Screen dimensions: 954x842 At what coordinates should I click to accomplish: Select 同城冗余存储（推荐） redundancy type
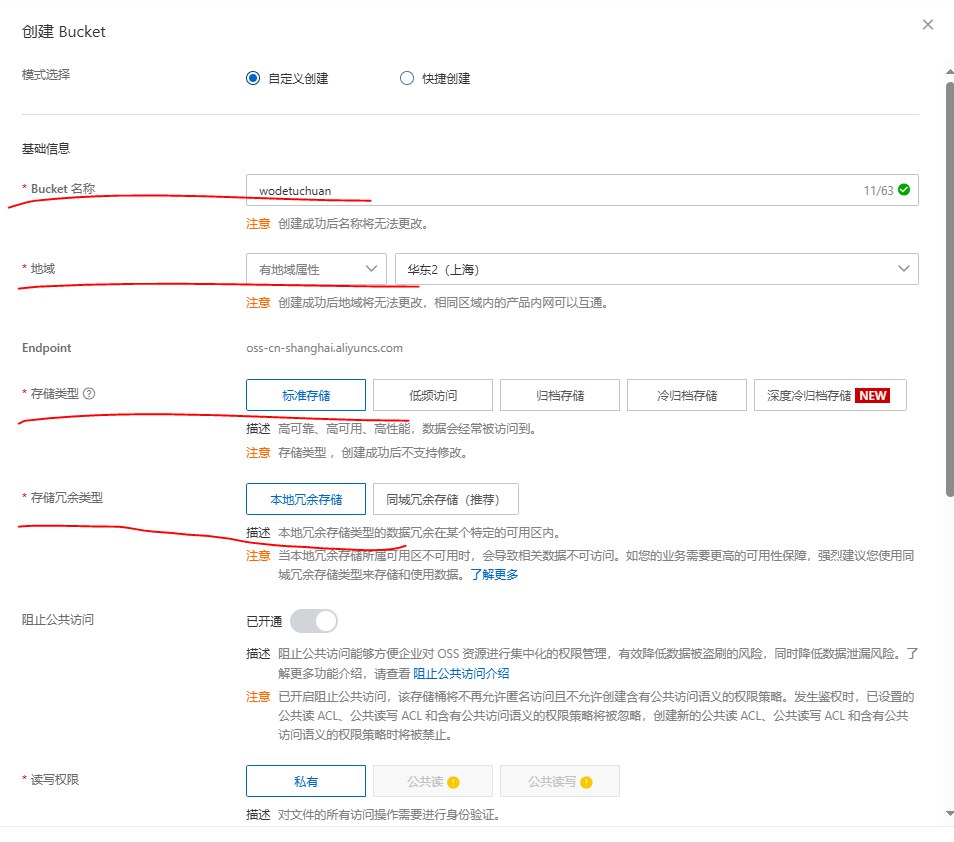pyautogui.click(x=446, y=499)
